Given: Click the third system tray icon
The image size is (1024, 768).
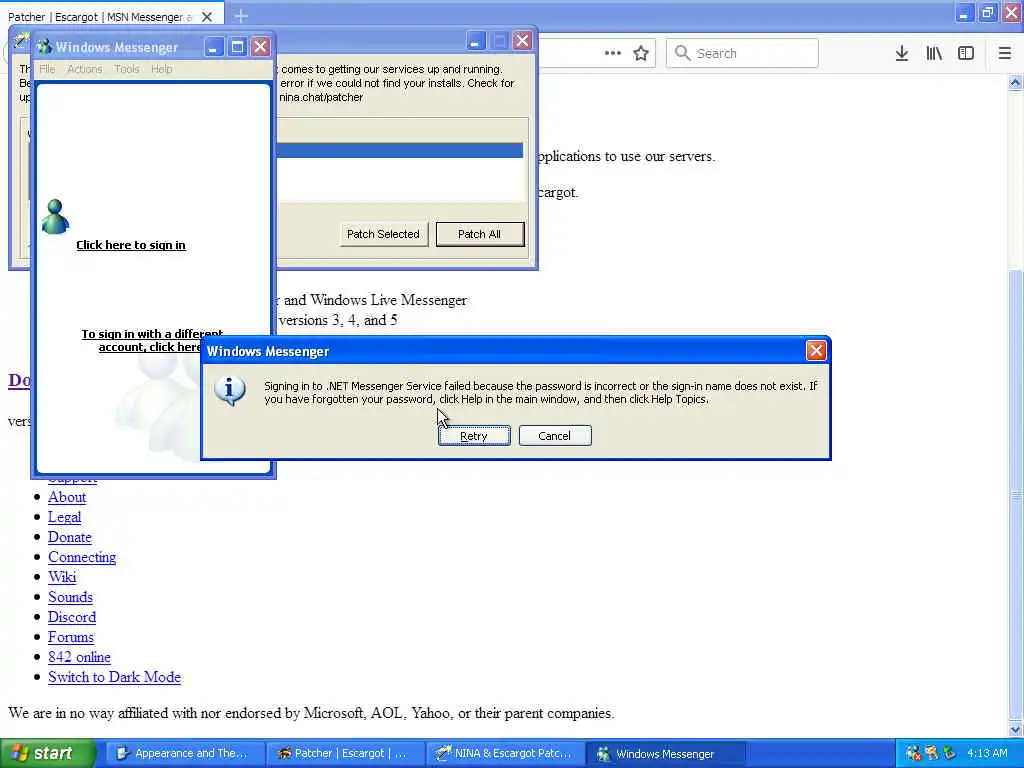Looking at the screenshot, I should pyautogui.click(x=950, y=754).
